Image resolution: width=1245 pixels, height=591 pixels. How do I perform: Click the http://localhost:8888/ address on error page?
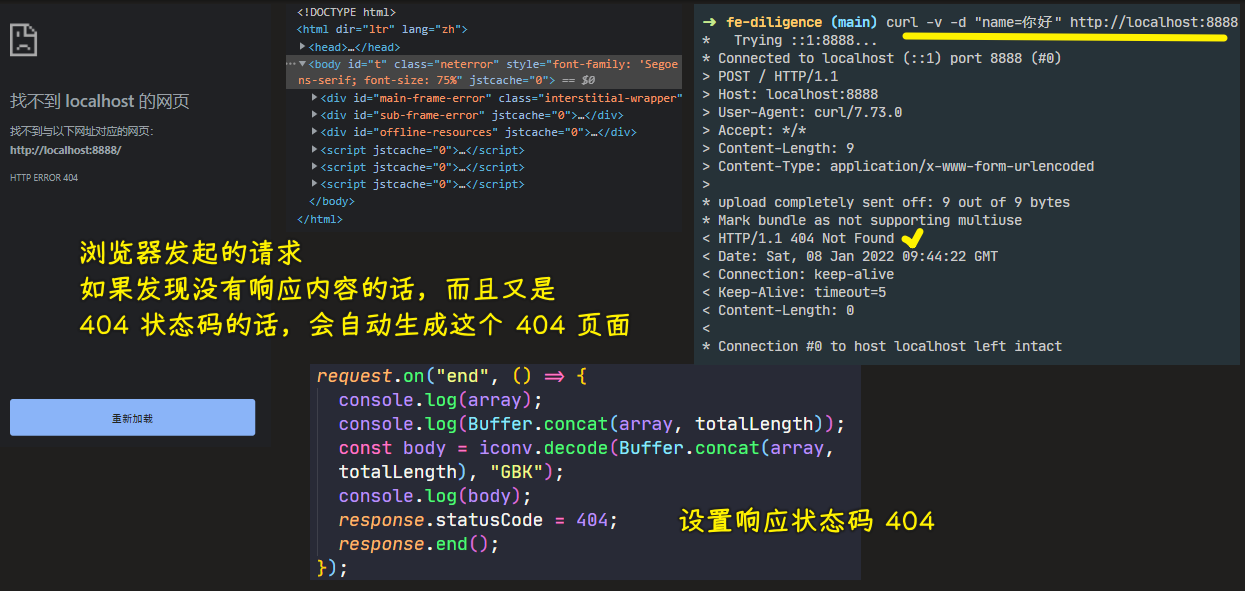(65, 150)
